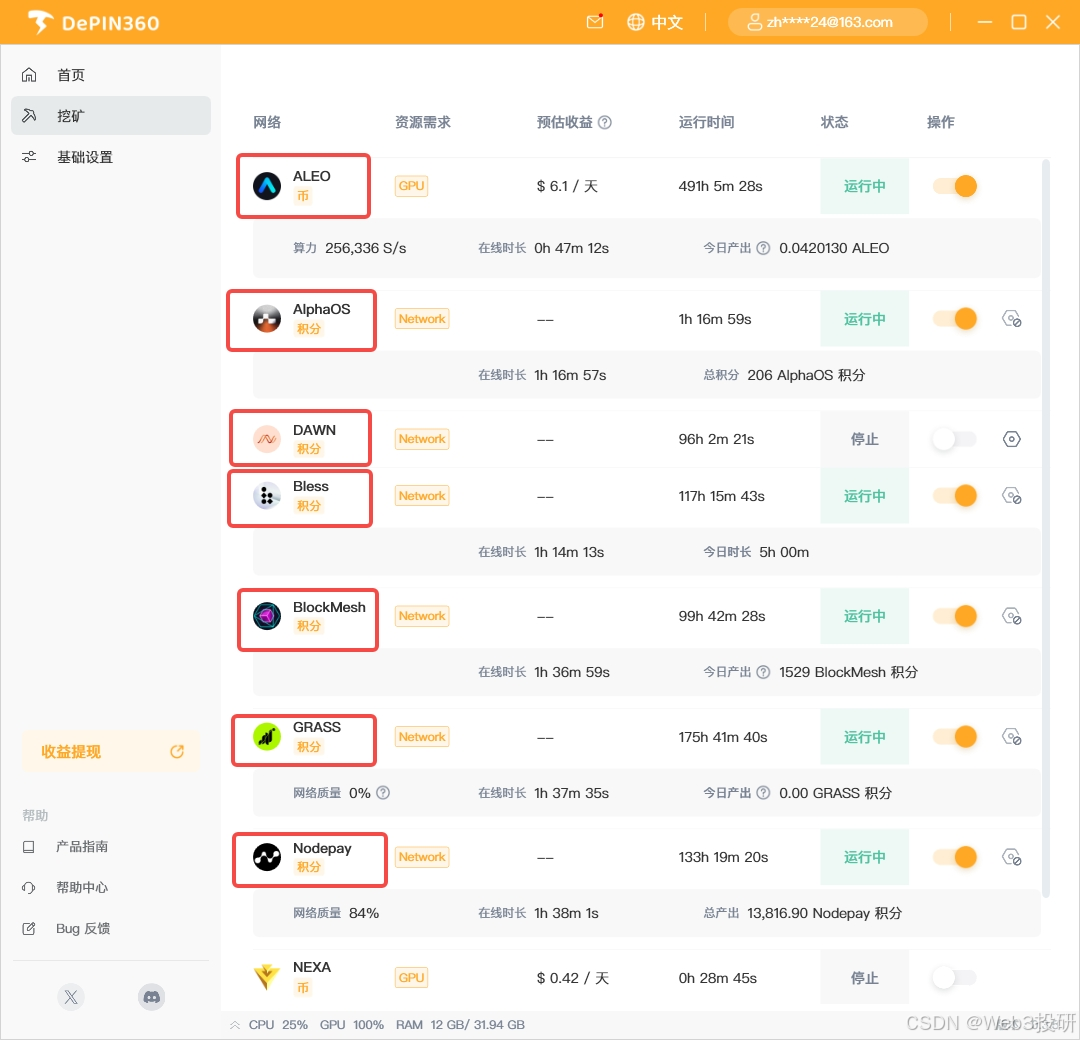1080x1040 pixels.
Task: Click the user account icon
Action: [x=754, y=22]
